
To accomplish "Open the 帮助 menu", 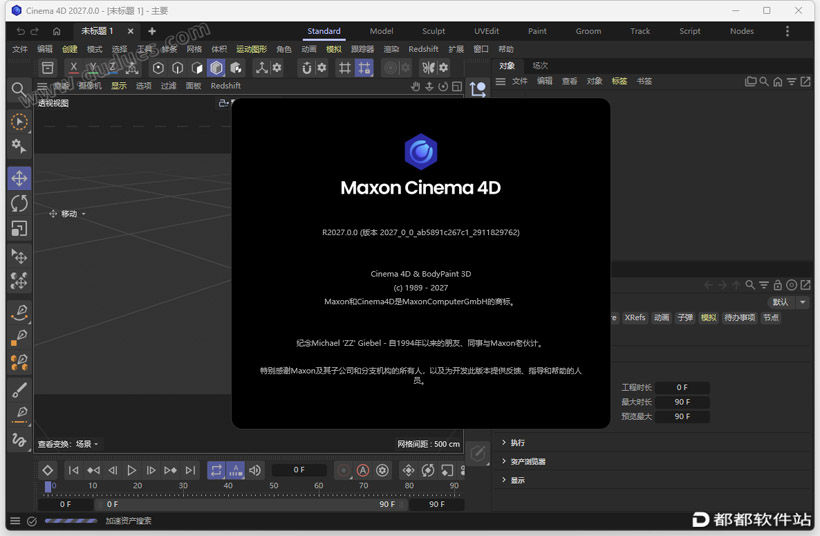I will pos(506,49).
